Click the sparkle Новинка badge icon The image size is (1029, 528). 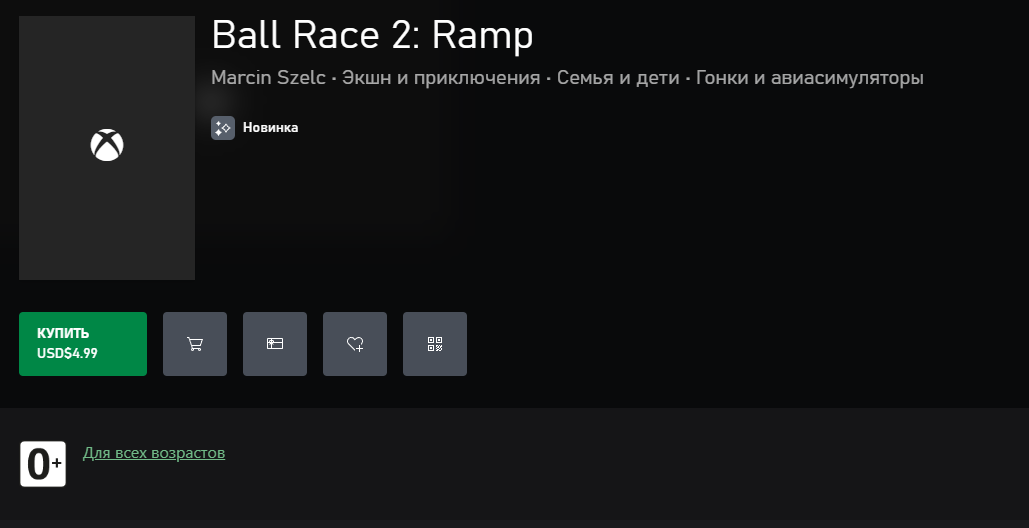[223, 128]
